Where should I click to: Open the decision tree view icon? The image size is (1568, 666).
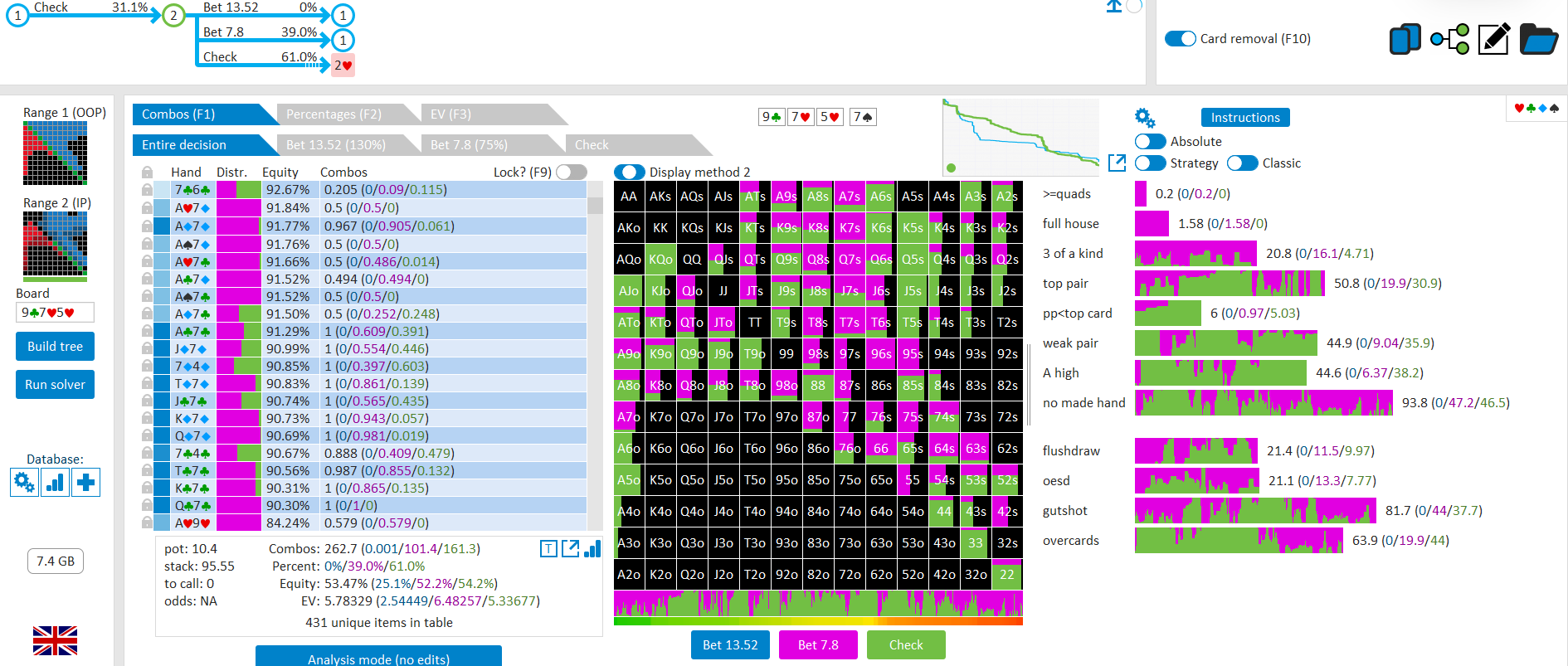pos(1449,39)
